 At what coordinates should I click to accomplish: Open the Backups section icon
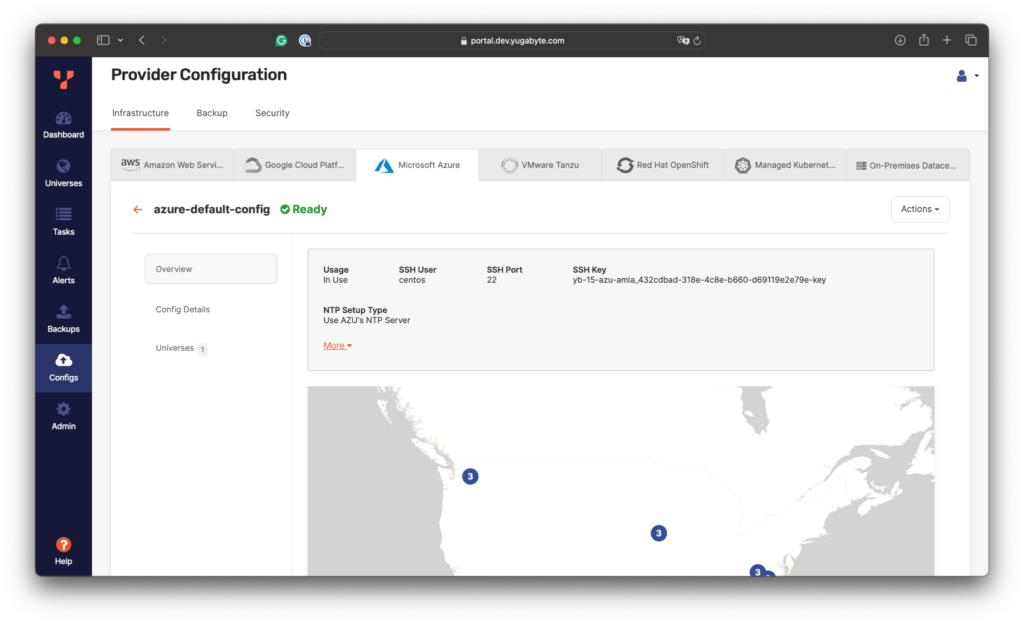(x=63, y=312)
